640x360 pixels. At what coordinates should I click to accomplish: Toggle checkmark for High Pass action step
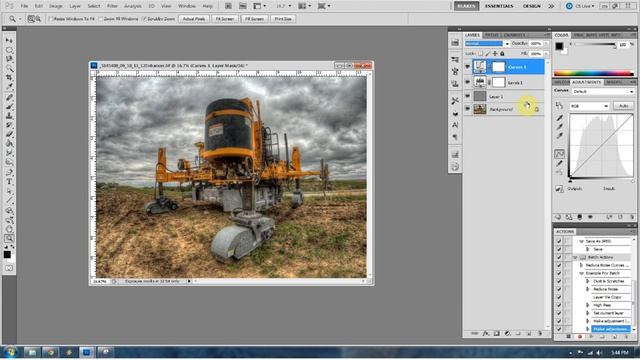[x=559, y=305]
